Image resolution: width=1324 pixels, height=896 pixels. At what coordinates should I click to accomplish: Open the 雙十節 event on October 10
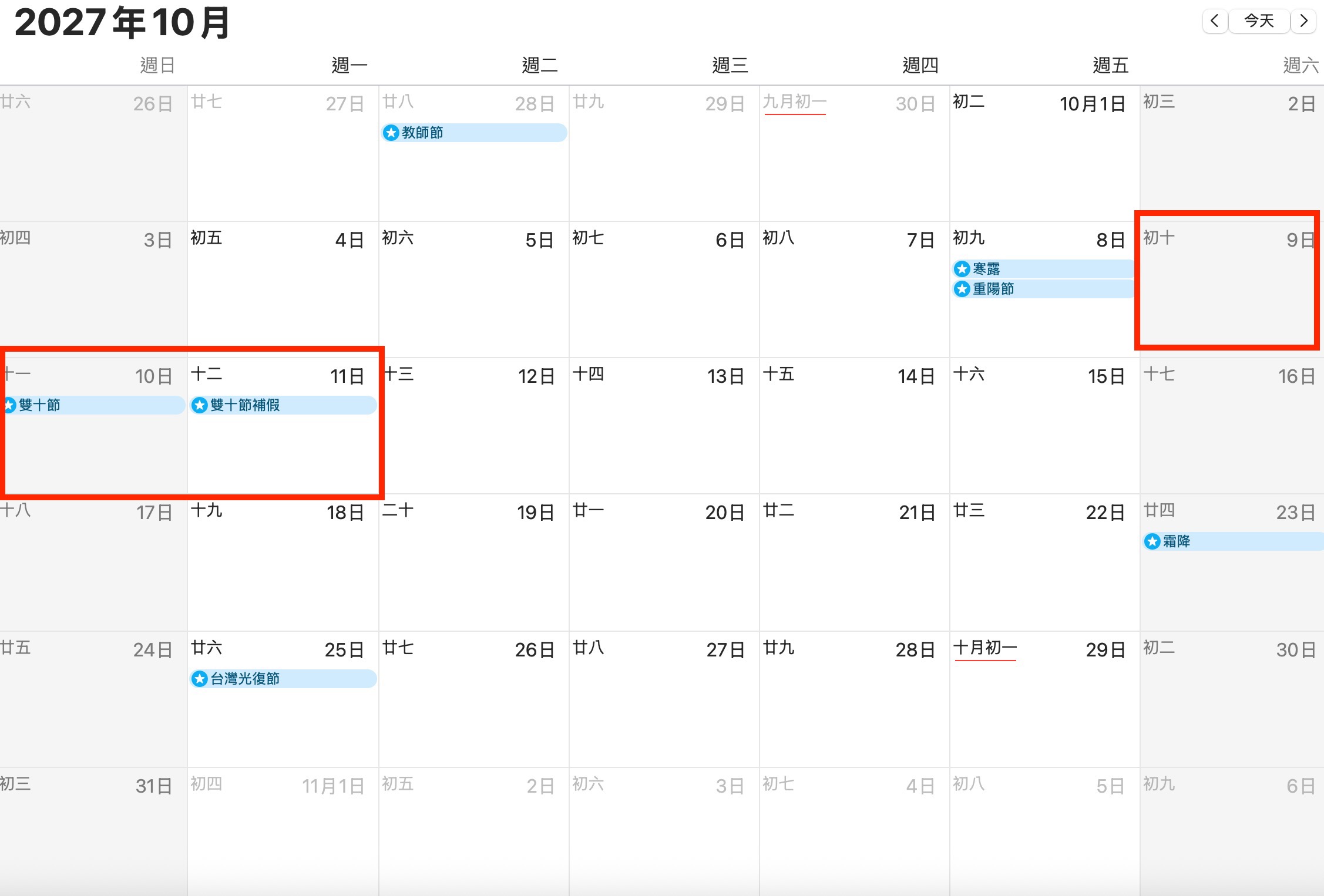coord(93,405)
